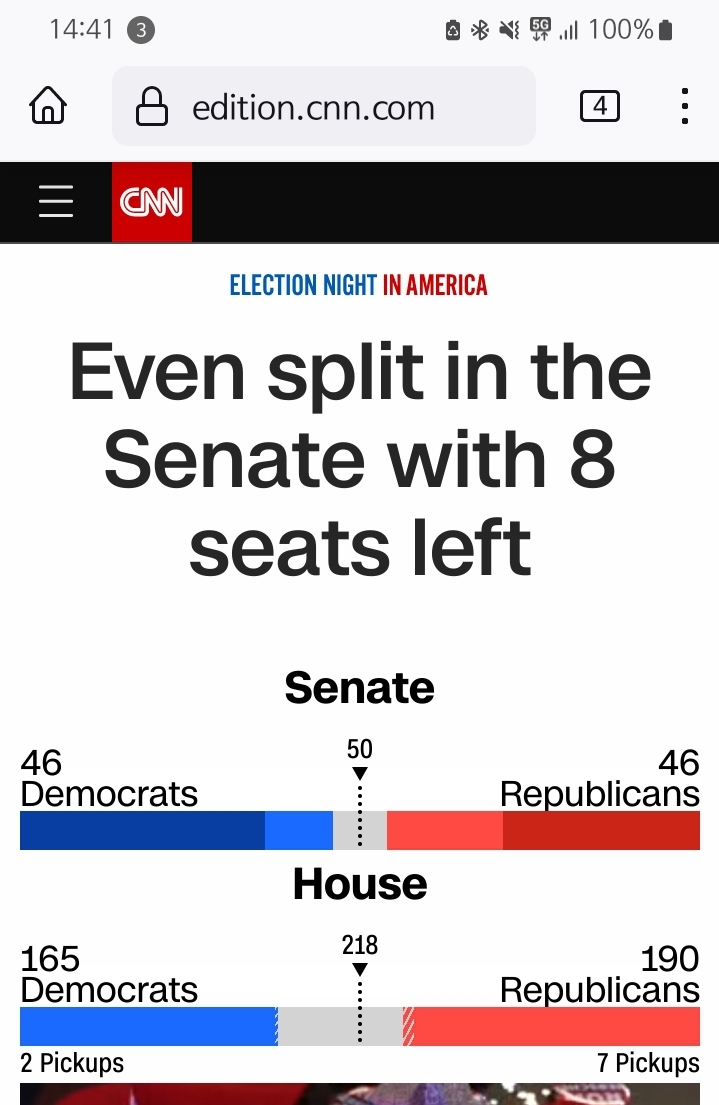The height and width of the screenshot is (1105, 719).
Task: Tap the muted sound status icon
Action: [509, 30]
